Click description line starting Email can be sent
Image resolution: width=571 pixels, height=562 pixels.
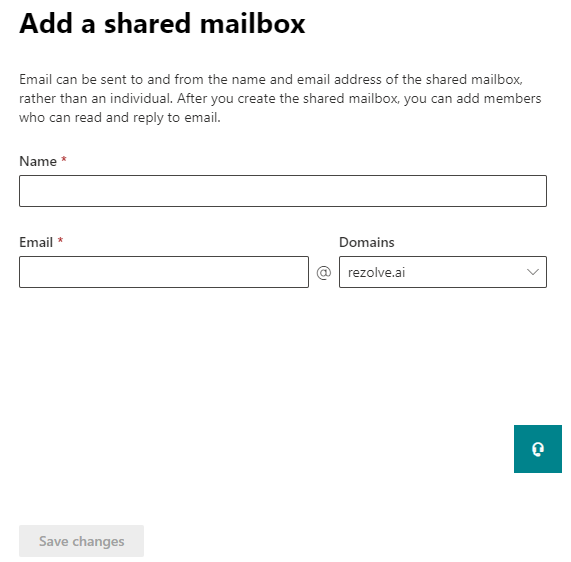(271, 79)
